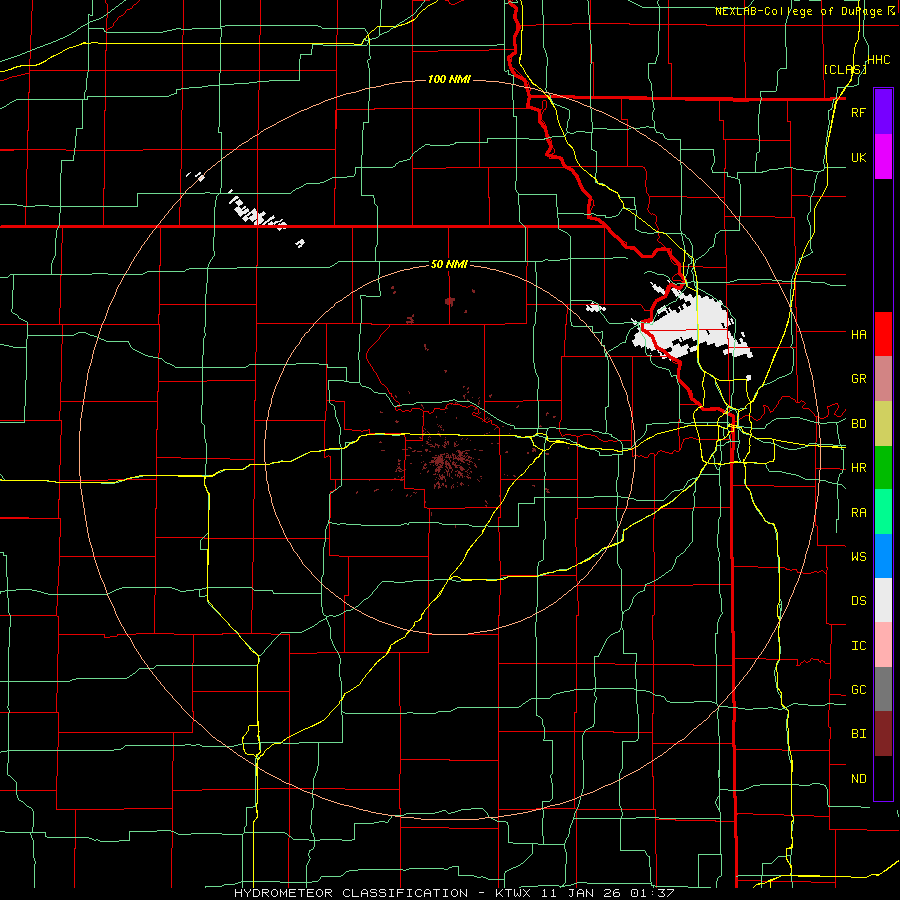Click the Hydrometeor Classification KTWX timestamp caption
The height and width of the screenshot is (900, 900).
point(454,893)
